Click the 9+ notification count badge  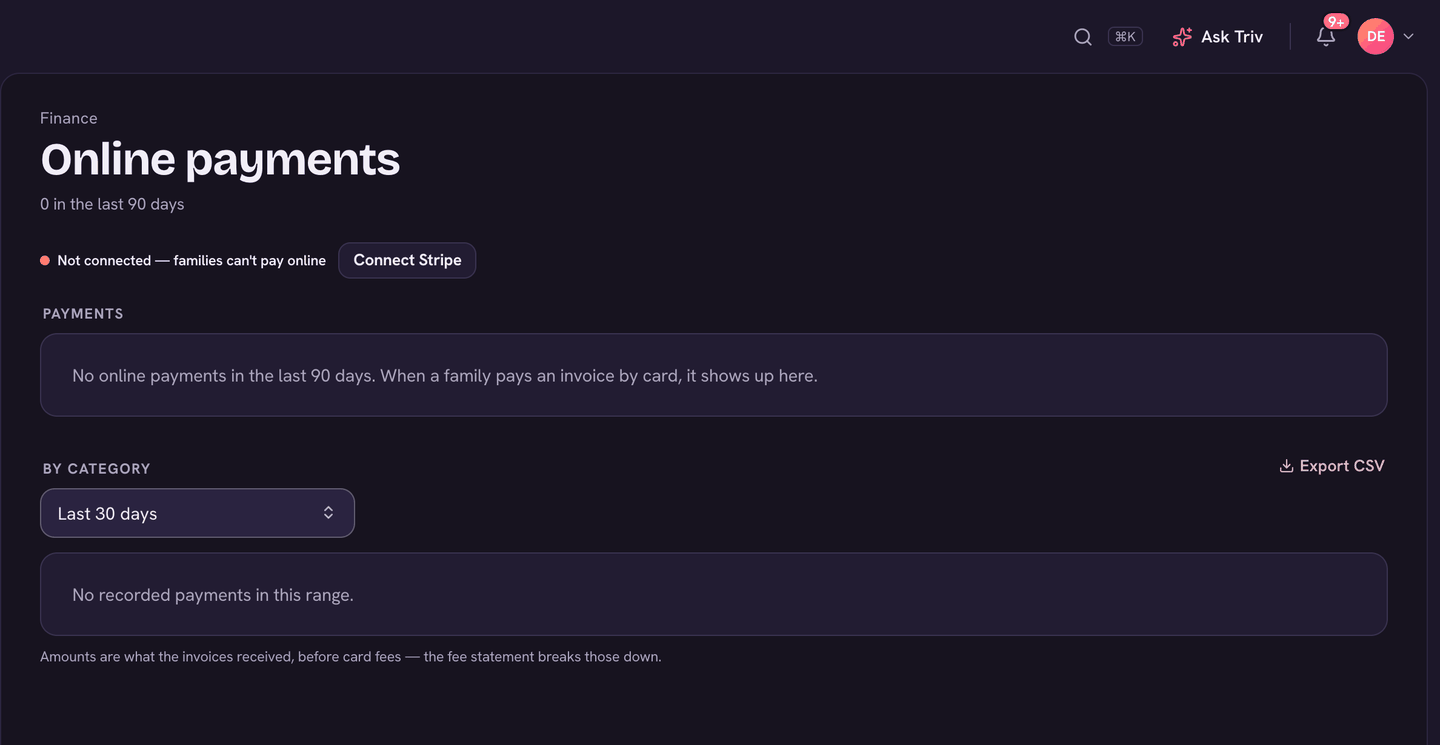(x=1336, y=21)
